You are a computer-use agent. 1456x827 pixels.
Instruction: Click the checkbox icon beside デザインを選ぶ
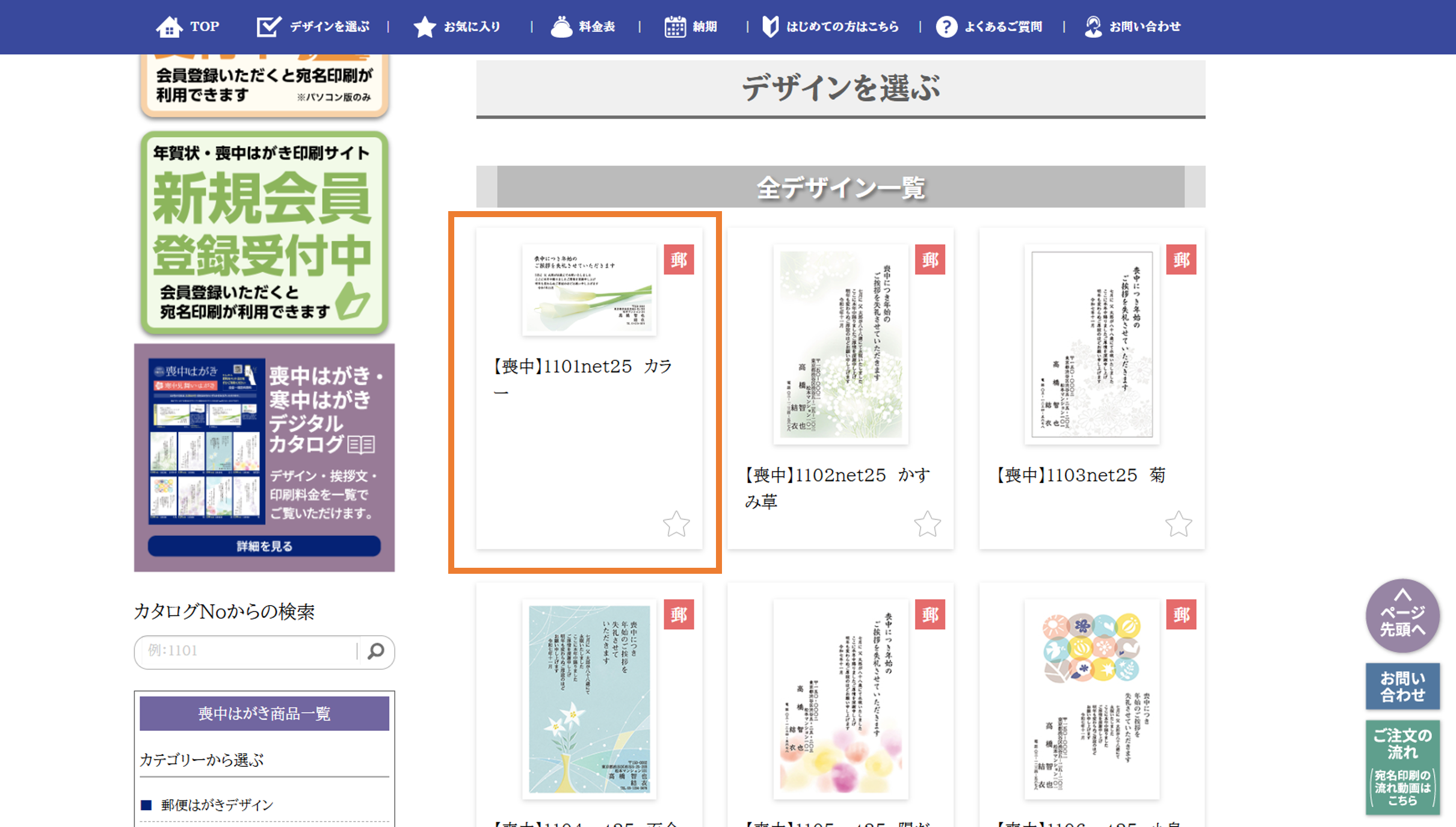tap(268, 26)
